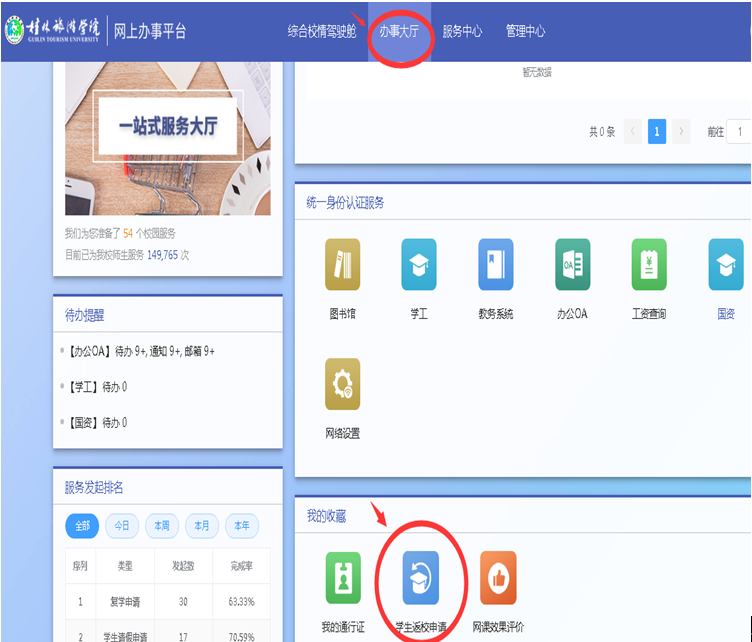Switch to 综合校情驾驶舱 menu
This screenshot has height=642, width=752.
(x=322, y=31)
